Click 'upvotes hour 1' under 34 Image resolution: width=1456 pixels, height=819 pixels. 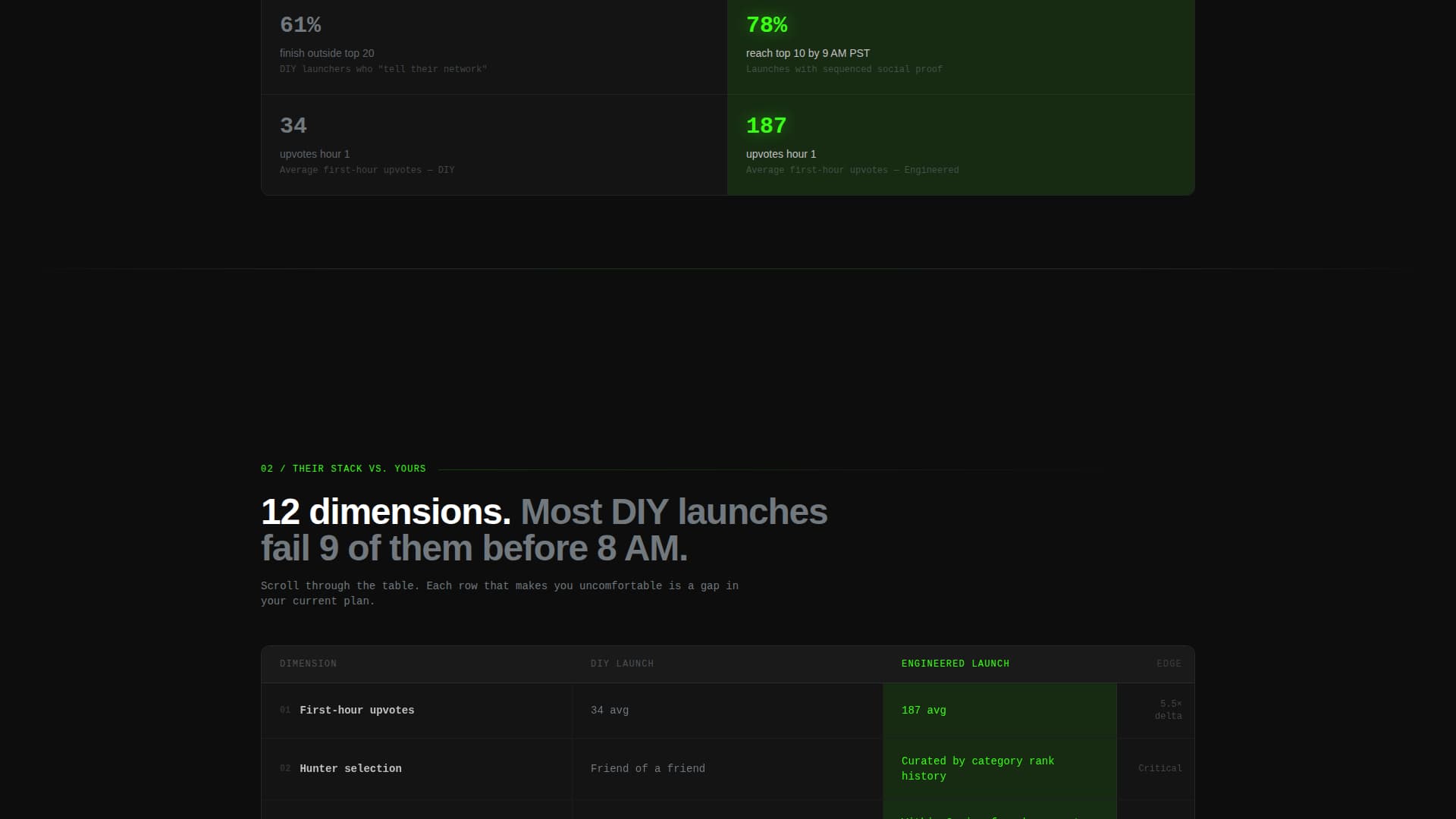(x=315, y=154)
